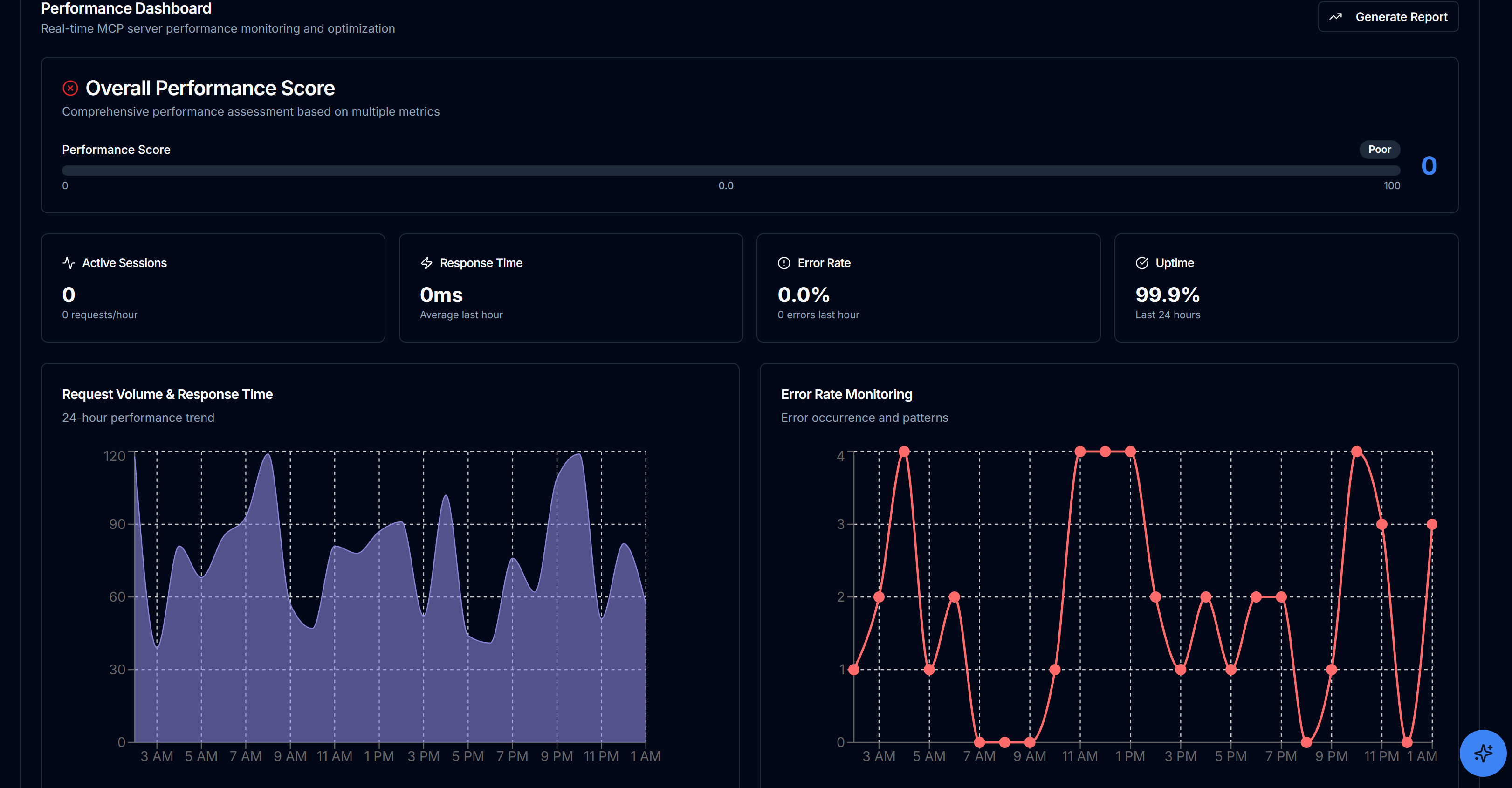
Task: Click the 1 AM axis label on the error chart
Action: (1424, 756)
